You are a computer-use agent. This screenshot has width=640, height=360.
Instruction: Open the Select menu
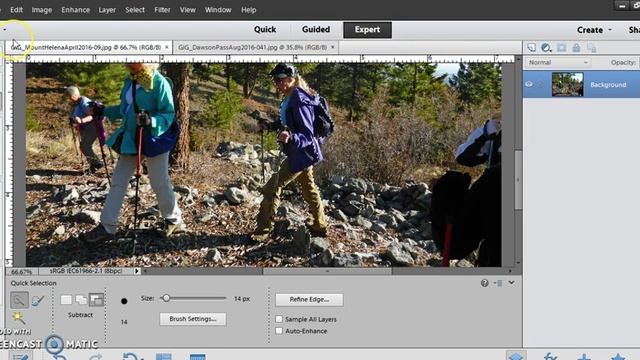(135, 10)
